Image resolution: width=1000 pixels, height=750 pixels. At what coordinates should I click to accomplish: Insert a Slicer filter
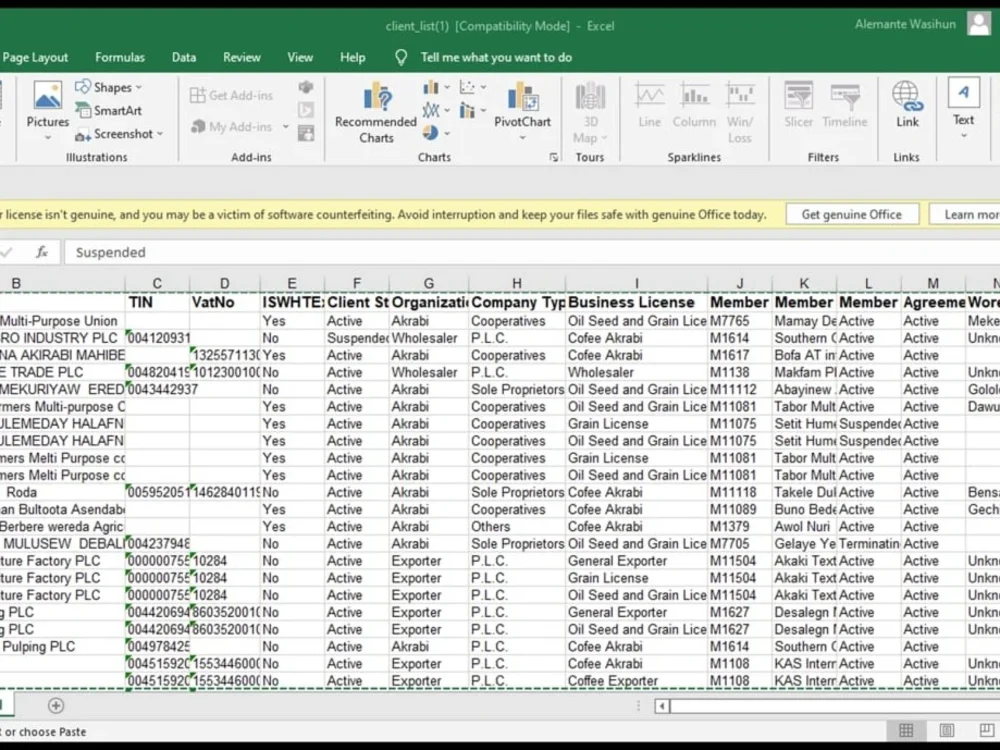point(798,106)
